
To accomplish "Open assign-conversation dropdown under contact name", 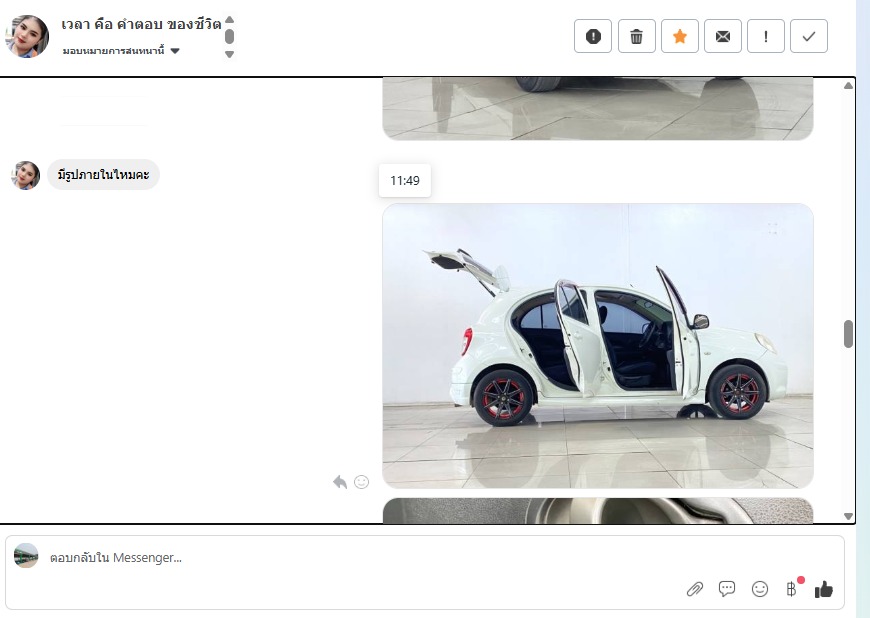I will pos(122,51).
